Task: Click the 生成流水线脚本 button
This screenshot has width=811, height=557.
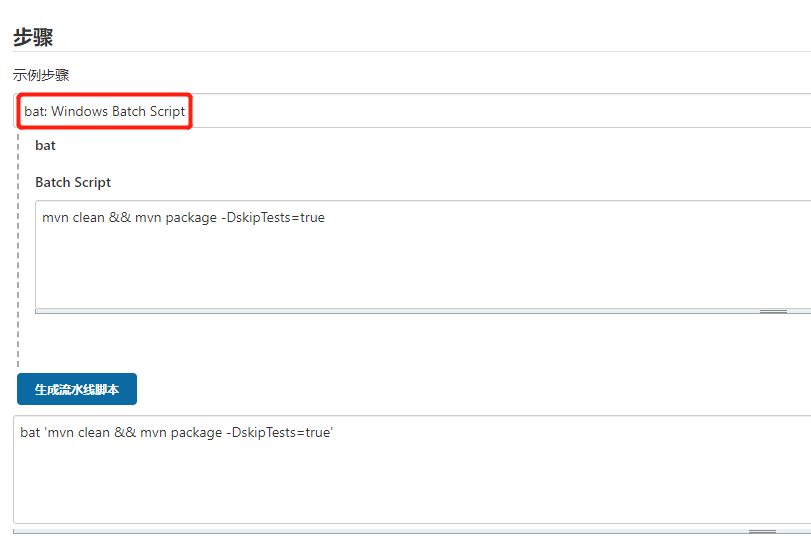Action: [x=77, y=389]
